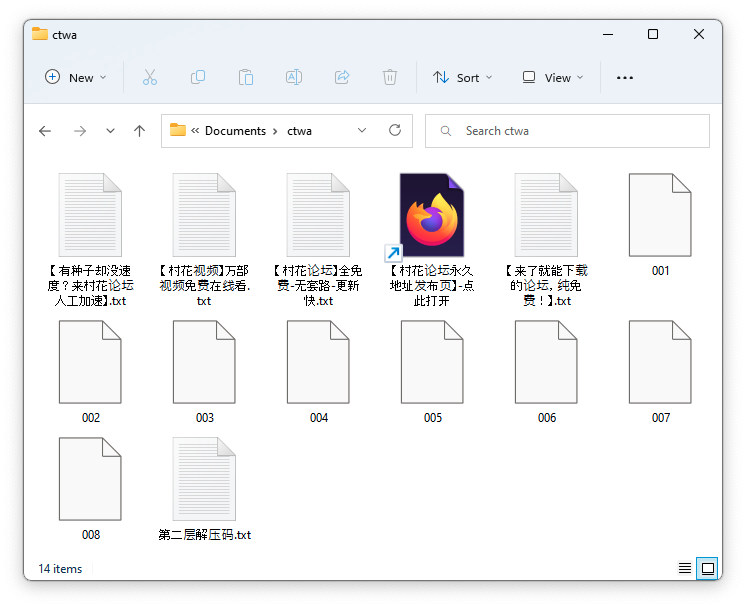
Task: Open the See more ellipsis menu
Action: tap(625, 77)
